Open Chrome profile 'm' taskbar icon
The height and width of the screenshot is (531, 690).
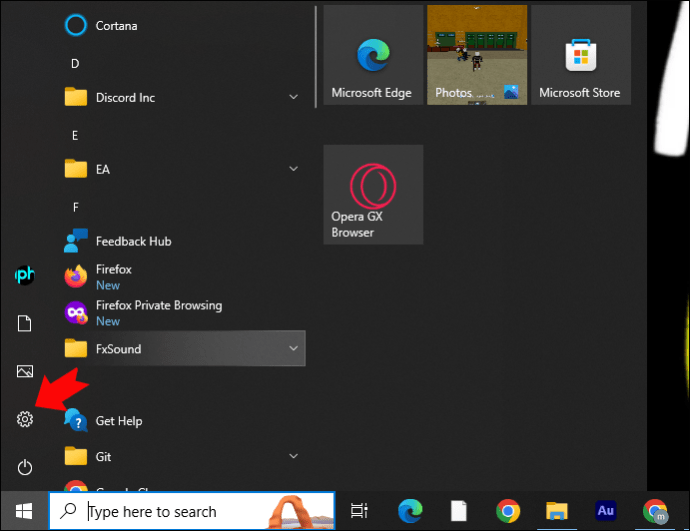pyautogui.click(x=655, y=511)
